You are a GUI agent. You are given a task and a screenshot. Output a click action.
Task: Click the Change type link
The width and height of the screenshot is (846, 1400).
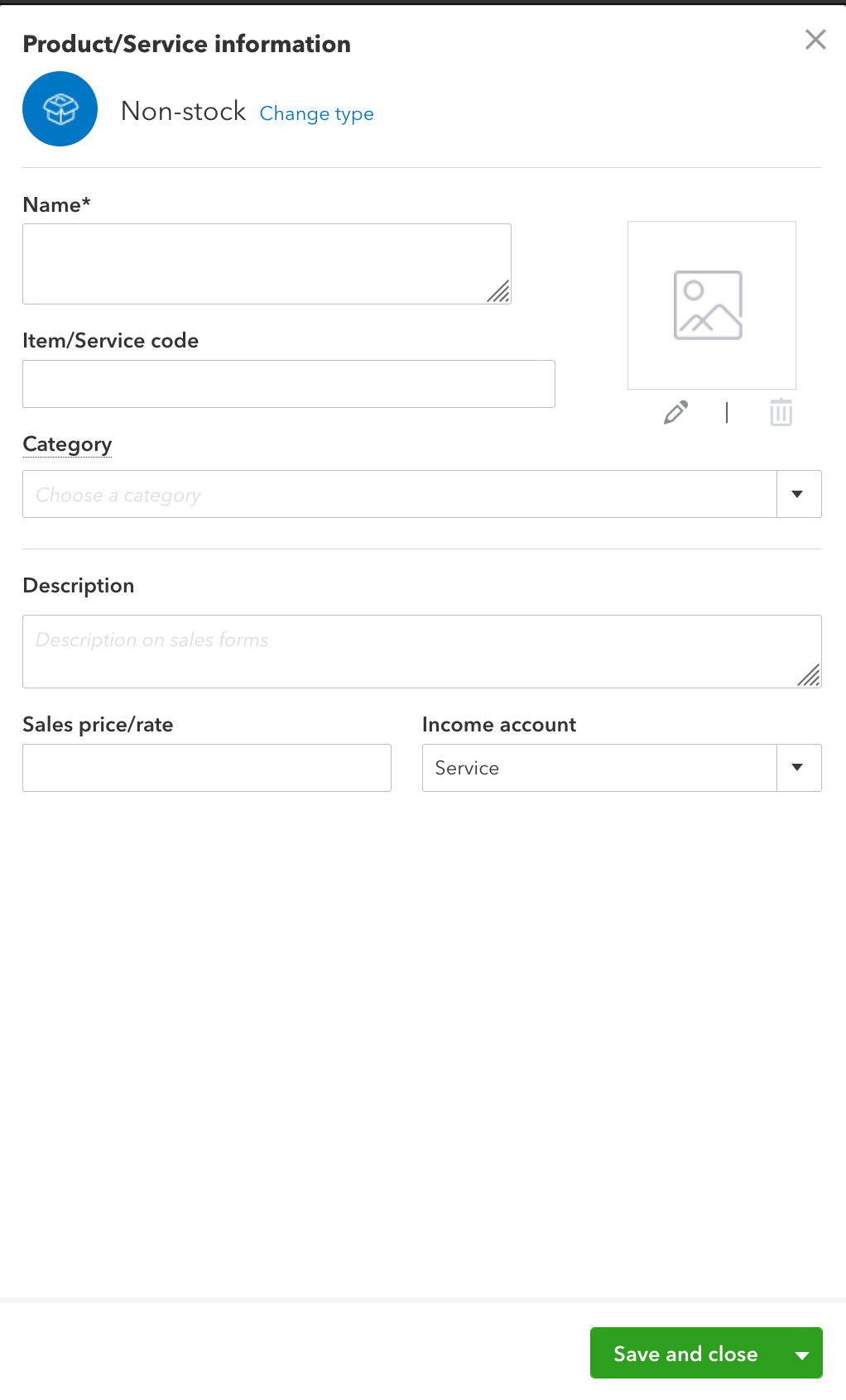[x=316, y=113]
